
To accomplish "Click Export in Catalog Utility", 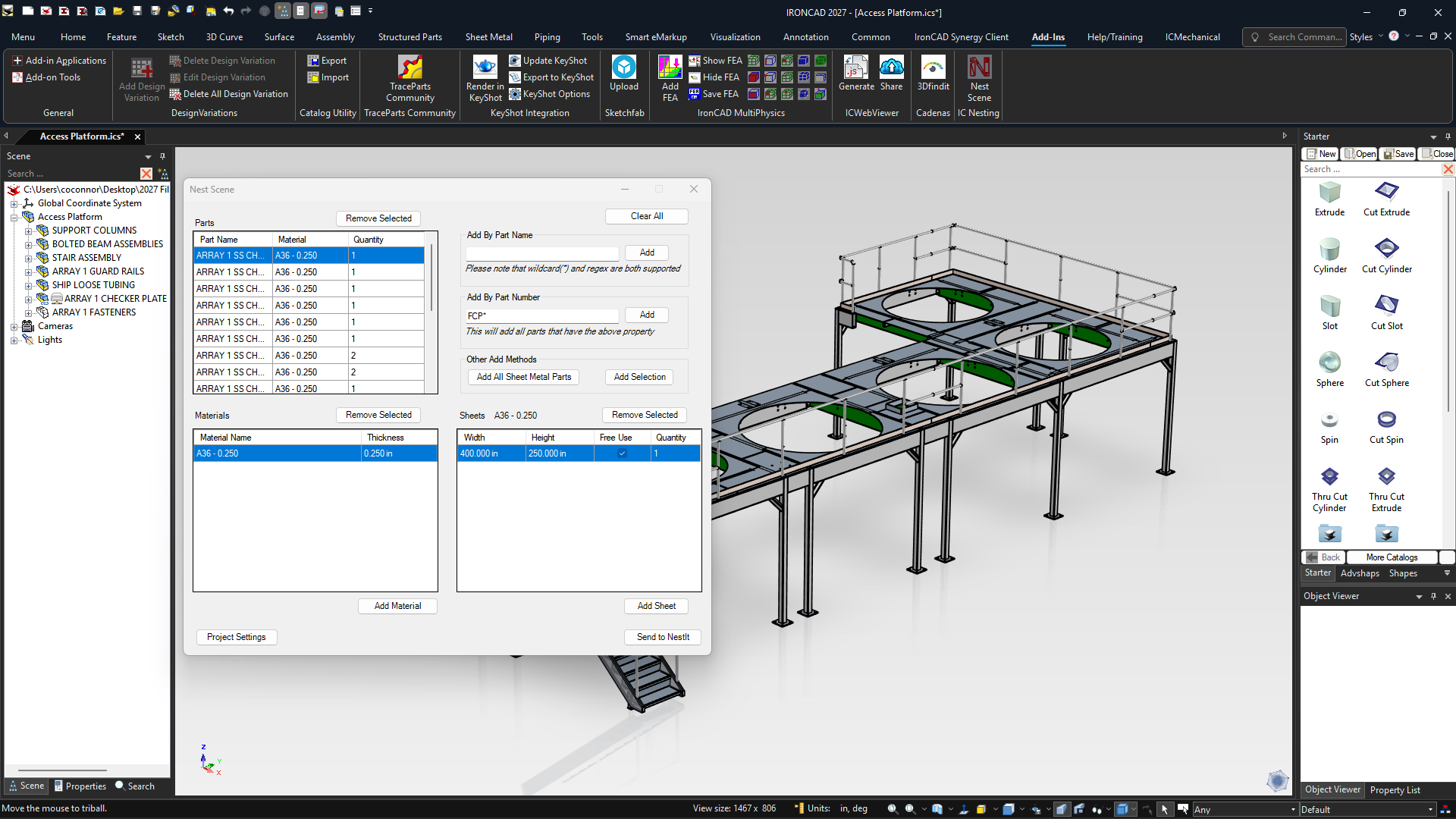I will coord(327,61).
